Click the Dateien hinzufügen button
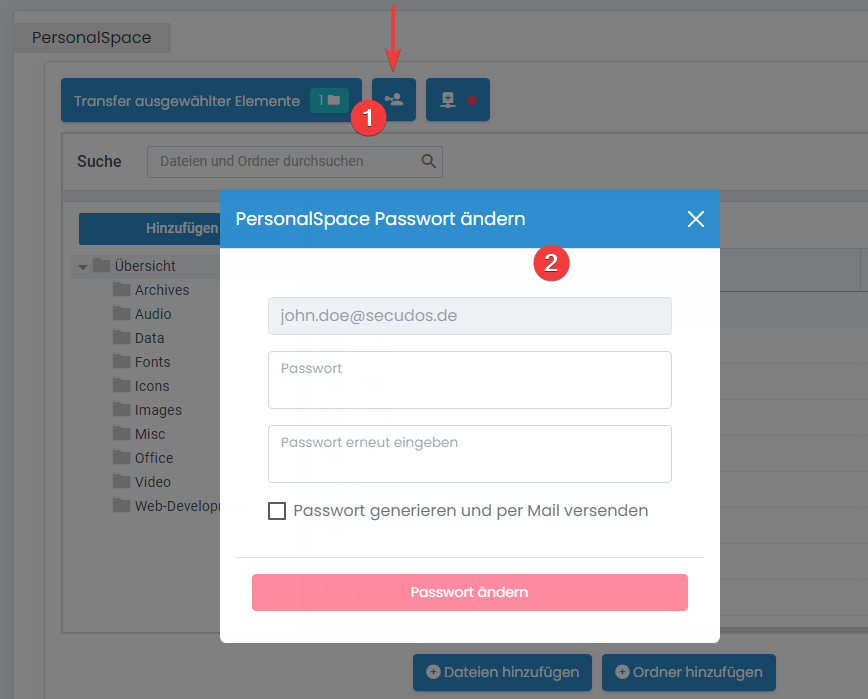This screenshot has width=868, height=699. tap(502, 672)
